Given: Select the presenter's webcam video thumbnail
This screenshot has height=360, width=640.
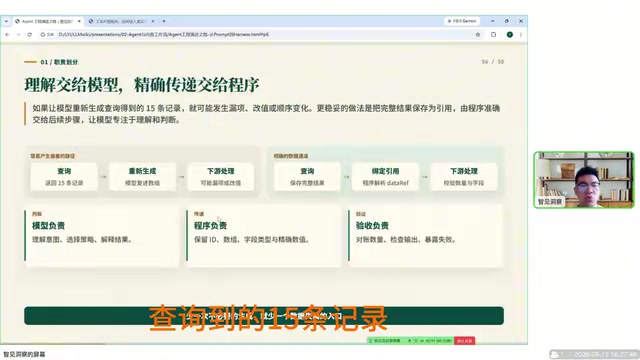Looking at the screenshot, I should pos(584,180).
